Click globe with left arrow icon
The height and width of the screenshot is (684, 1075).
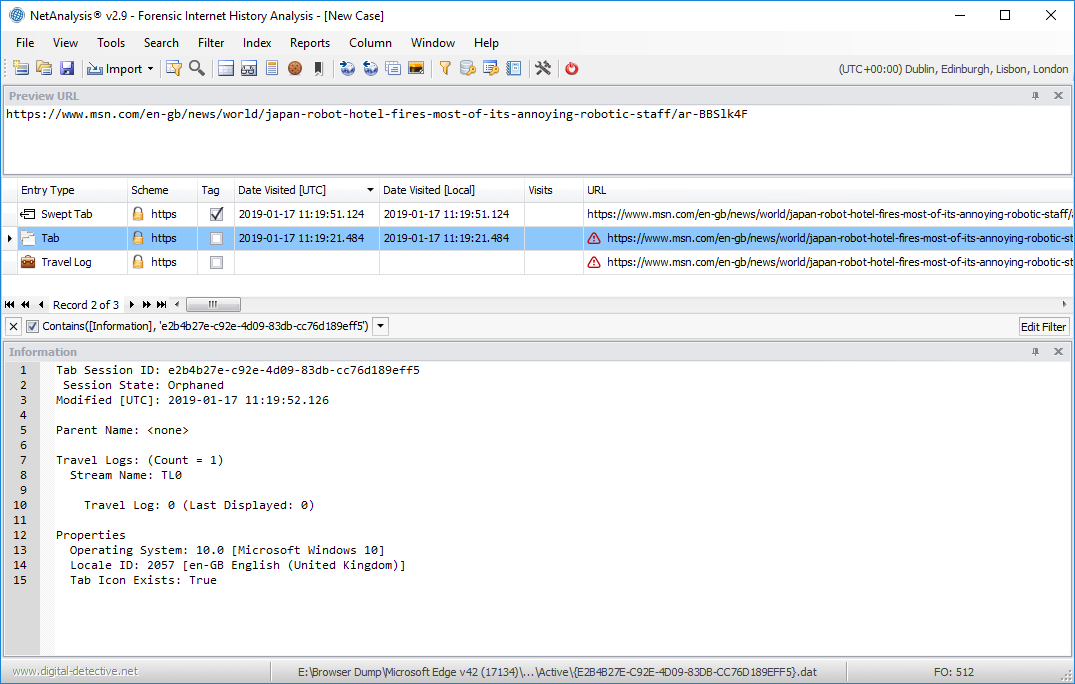(370, 68)
